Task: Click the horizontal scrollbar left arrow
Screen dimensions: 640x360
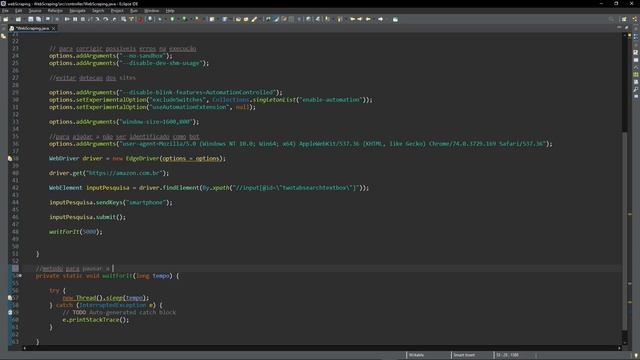Action: [24, 348]
